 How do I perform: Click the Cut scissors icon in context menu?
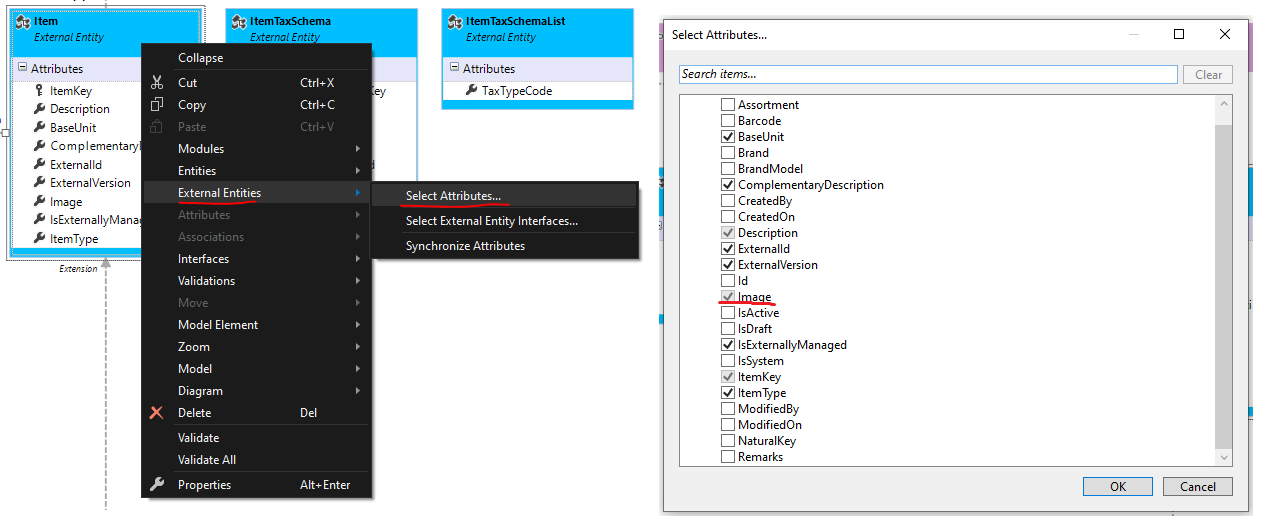coord(156,83)
